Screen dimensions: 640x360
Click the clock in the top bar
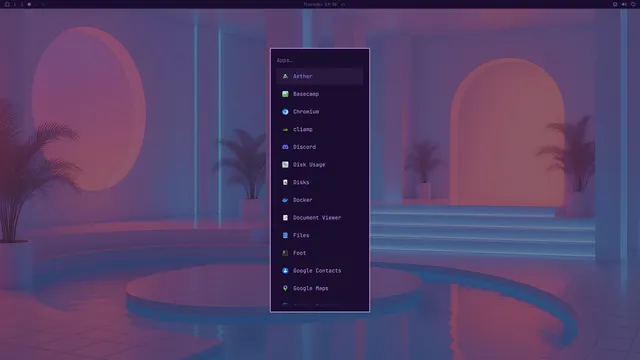coord(320,4)
